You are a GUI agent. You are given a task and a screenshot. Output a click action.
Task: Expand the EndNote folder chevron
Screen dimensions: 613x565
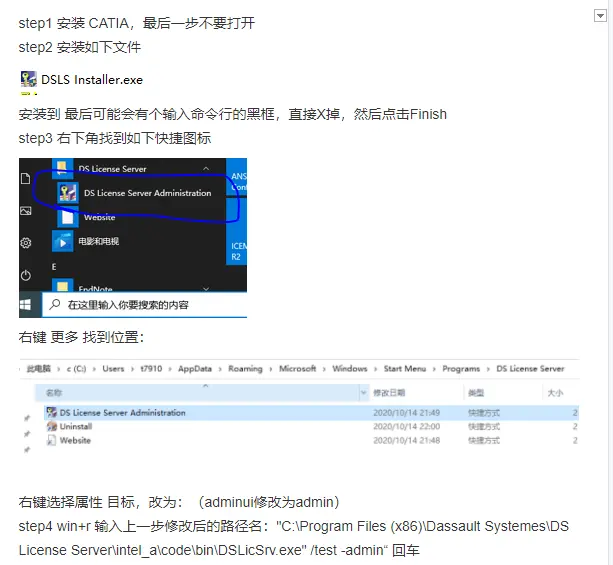click(x=206, y=289)
